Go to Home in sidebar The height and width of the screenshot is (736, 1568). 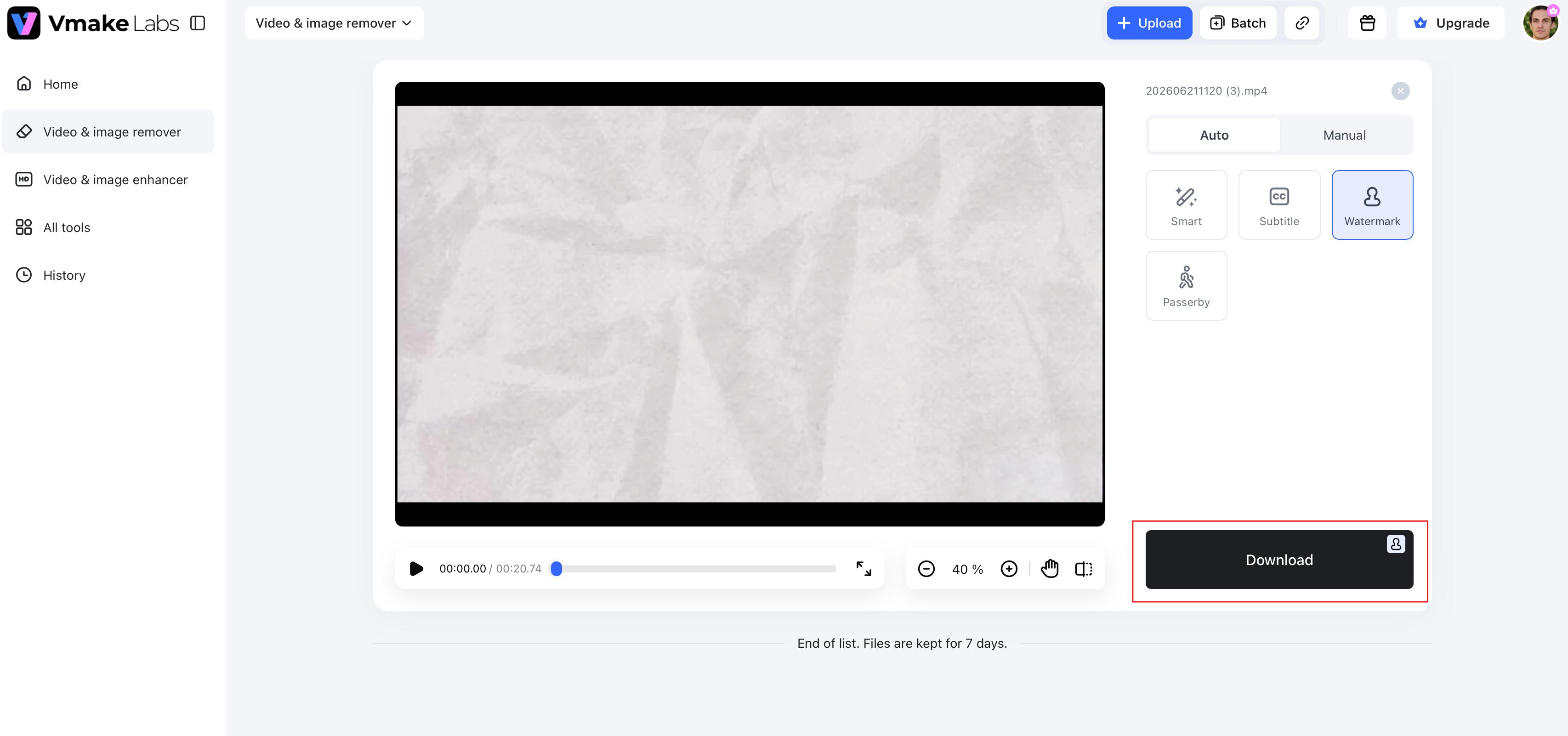point(108,84)
